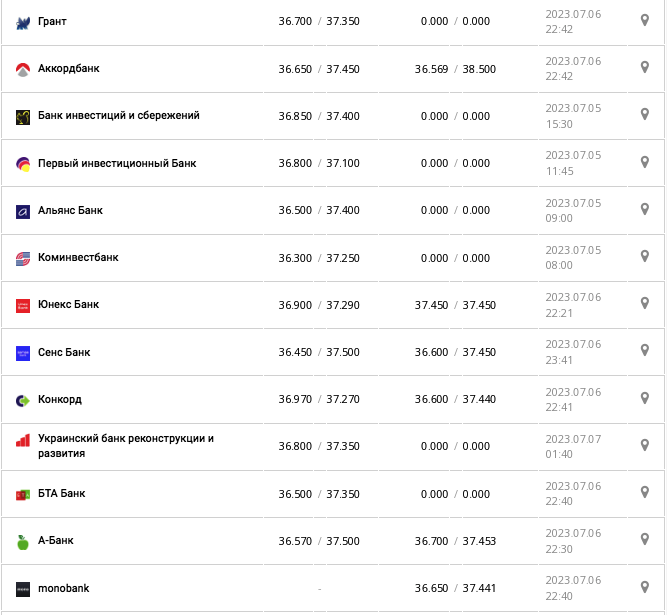The width and height of the screenshot is (667, 615).
Task: Open map pin for Коминвестбанк
Action: pos(645,256)
